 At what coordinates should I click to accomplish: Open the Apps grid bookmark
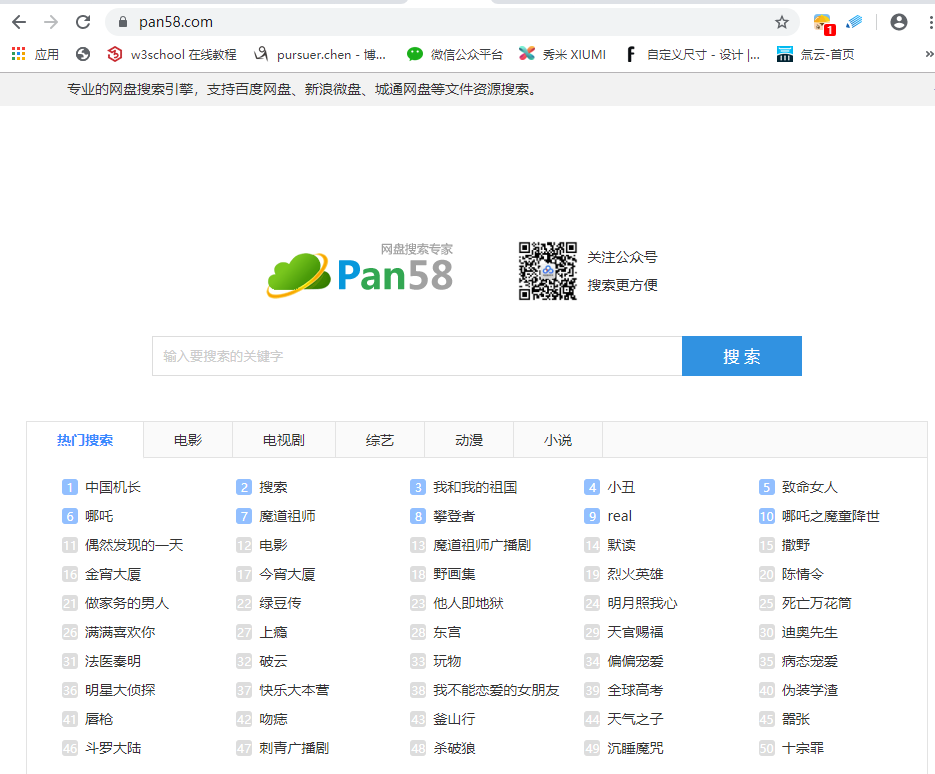(x=35, y=54)
